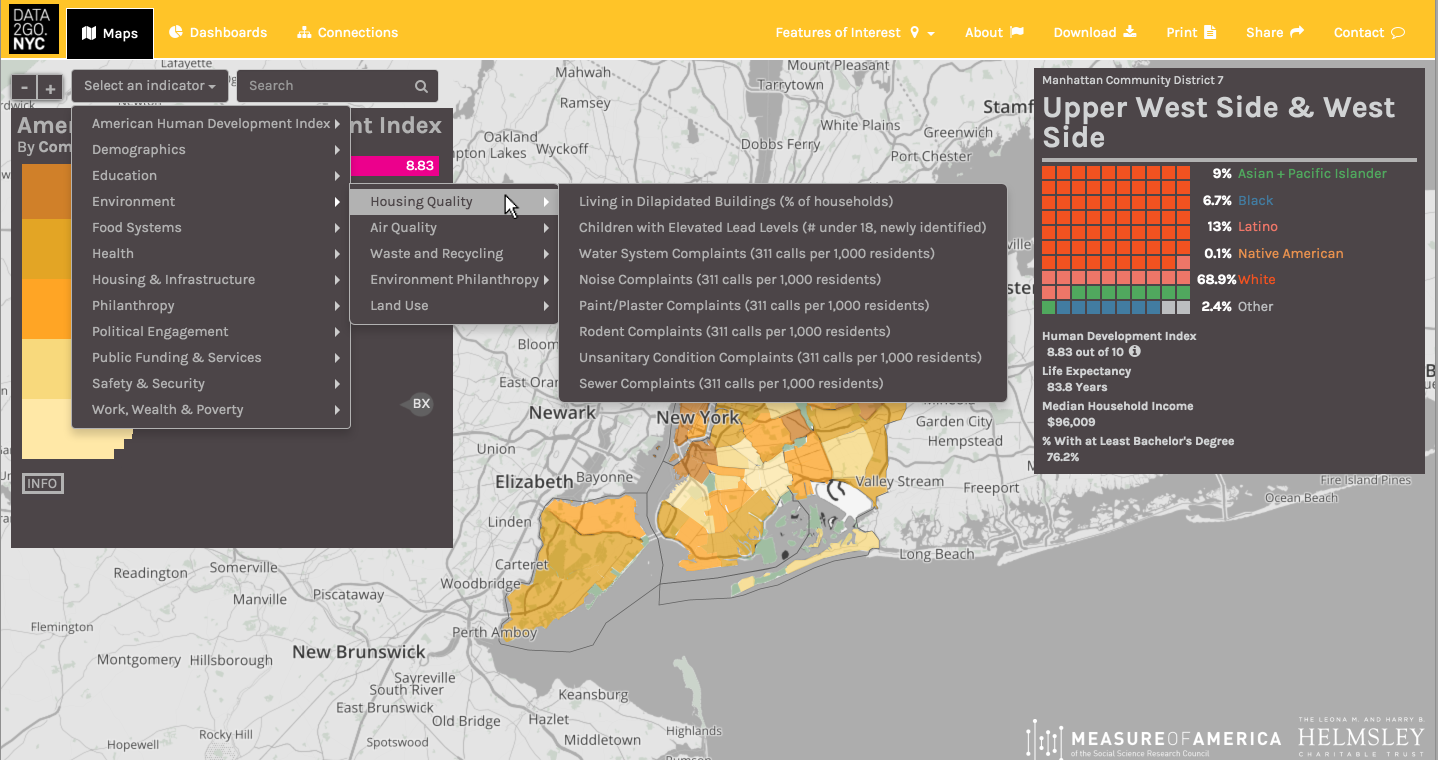Click the Human Development Index info icon
This screenshot has height=760, width=1438.
[x=1135, y=351]
